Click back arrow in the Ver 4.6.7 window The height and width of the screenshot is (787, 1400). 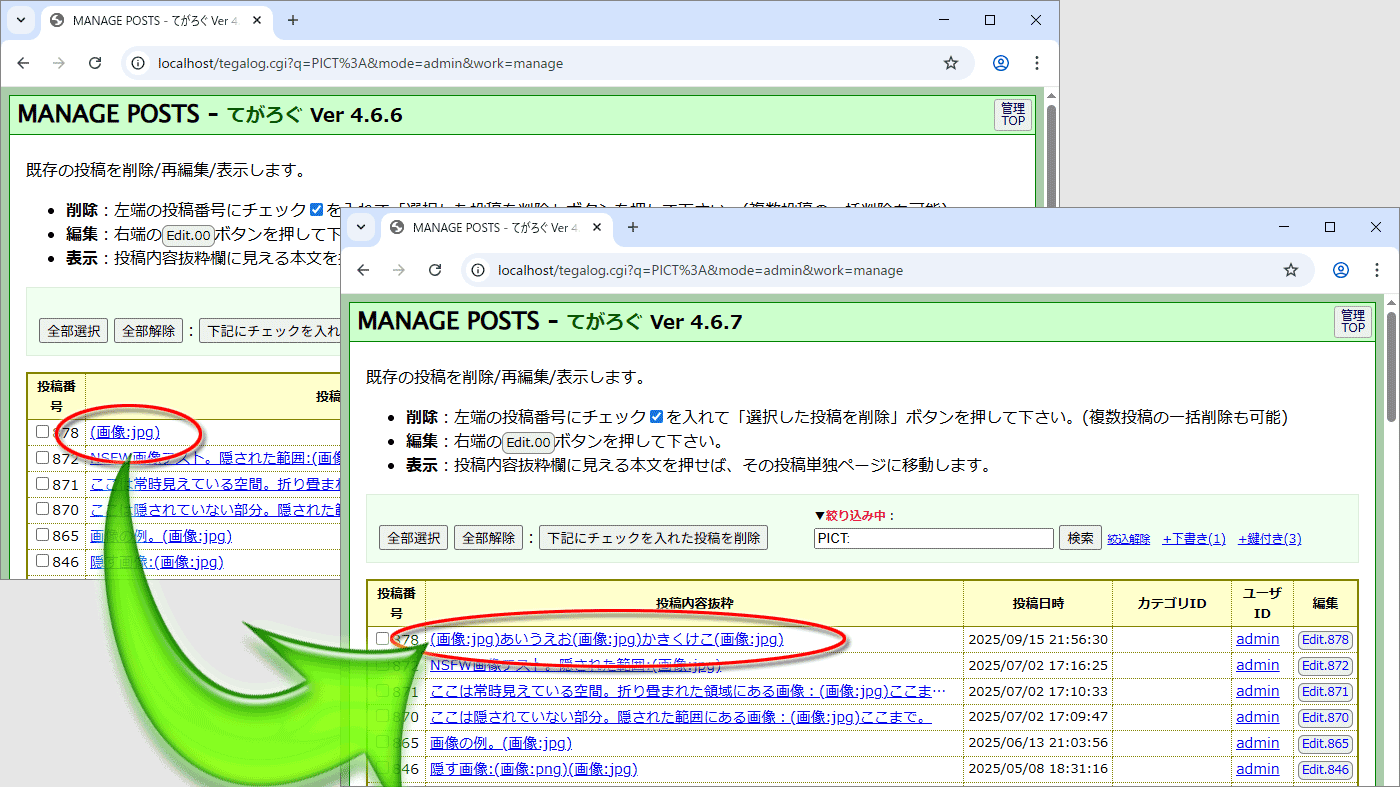click(x=363, y=270)
